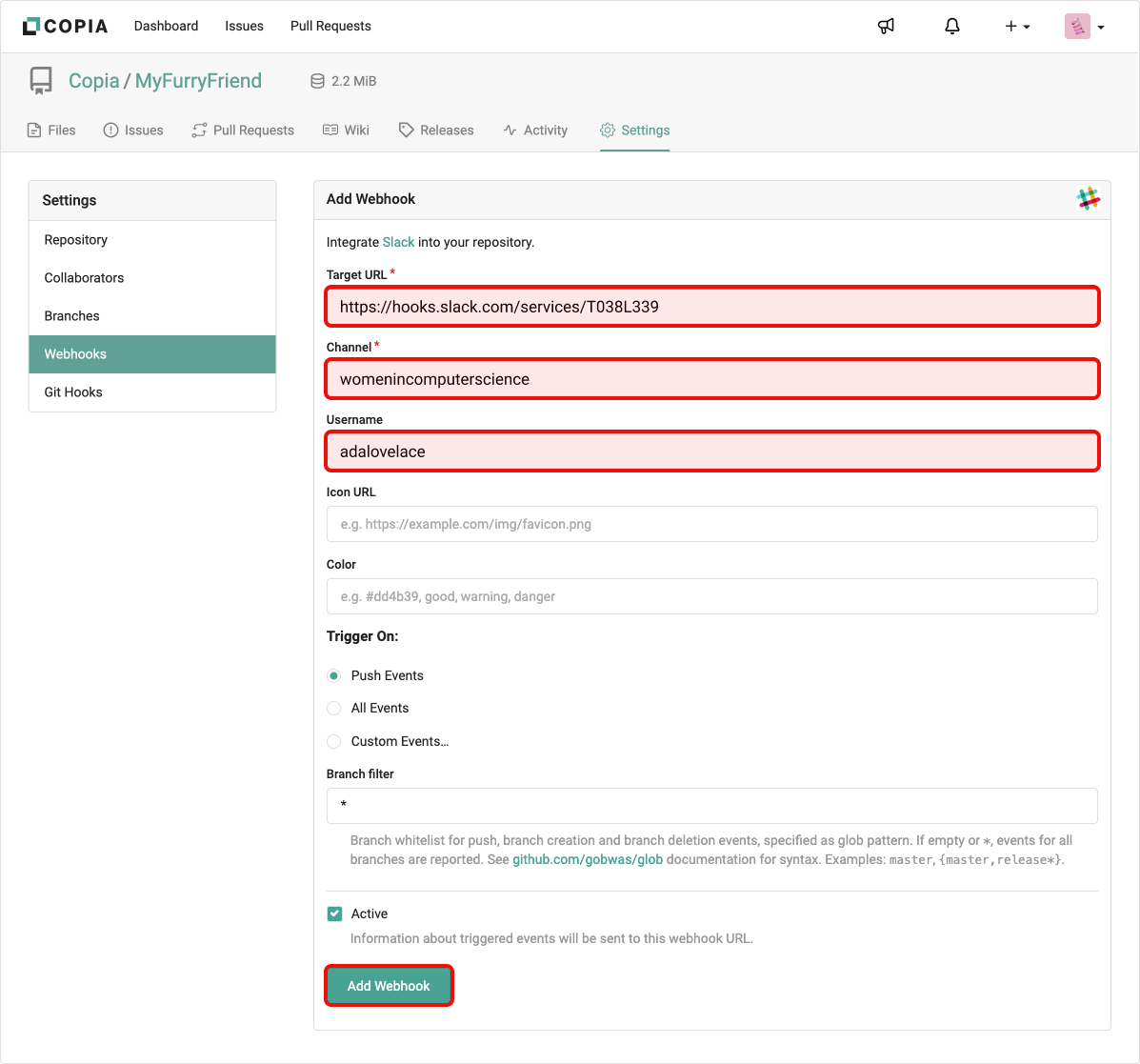Viewport: 1140px width, 1064px height.
Task: Go to Dashboard in top navigation
Action: (166, 26)
